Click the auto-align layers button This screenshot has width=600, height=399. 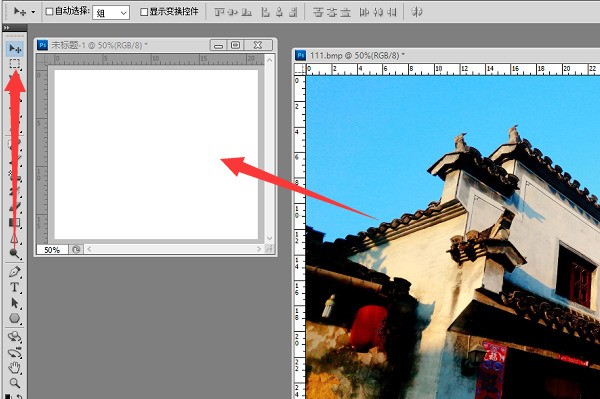417,12
